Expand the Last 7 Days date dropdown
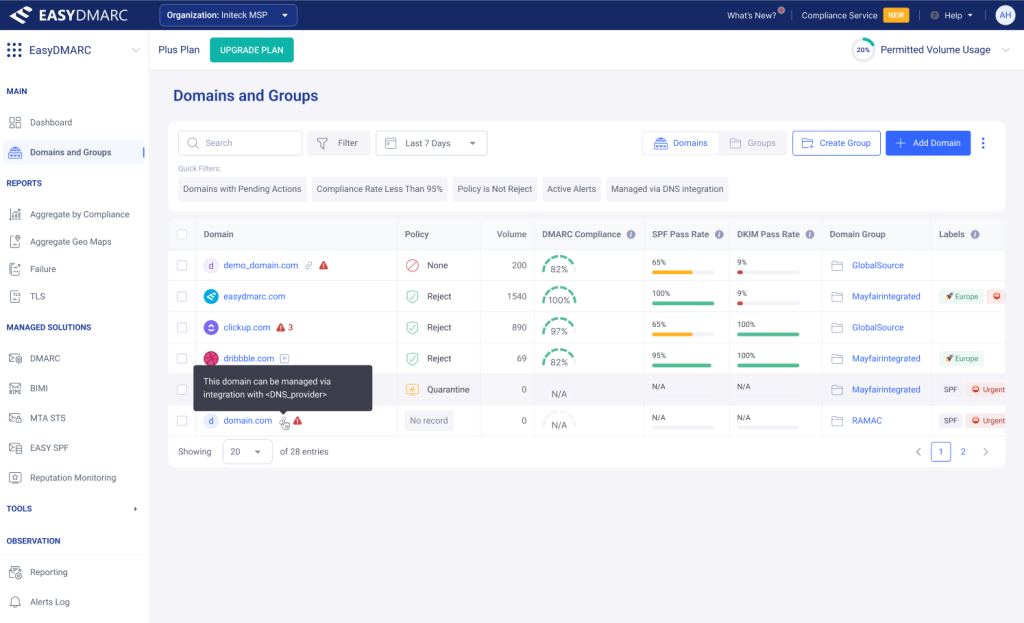 (x=431, y=143)
